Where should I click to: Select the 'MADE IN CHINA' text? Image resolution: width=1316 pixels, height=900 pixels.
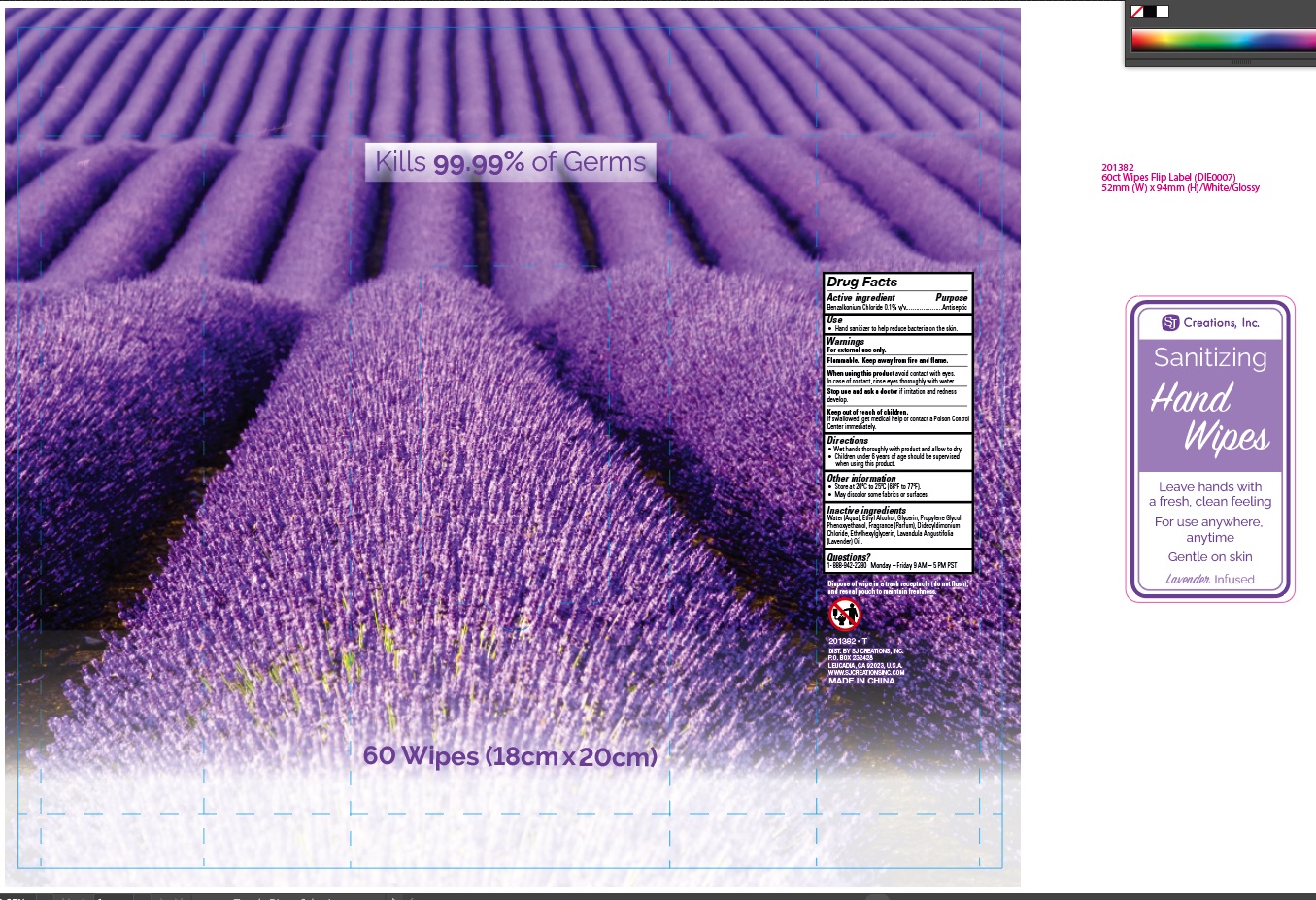point(861,681)
